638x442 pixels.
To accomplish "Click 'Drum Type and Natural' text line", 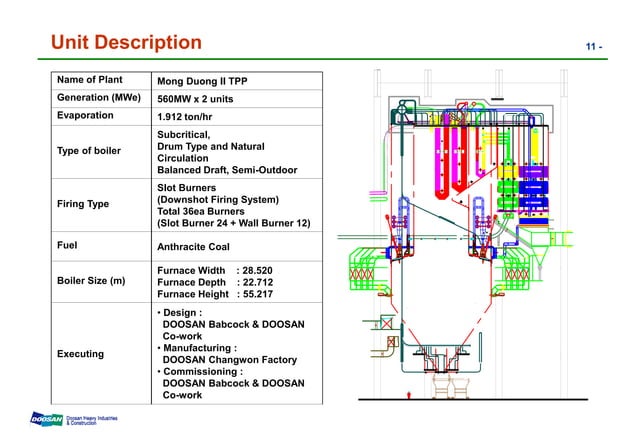I will point(211,147).
